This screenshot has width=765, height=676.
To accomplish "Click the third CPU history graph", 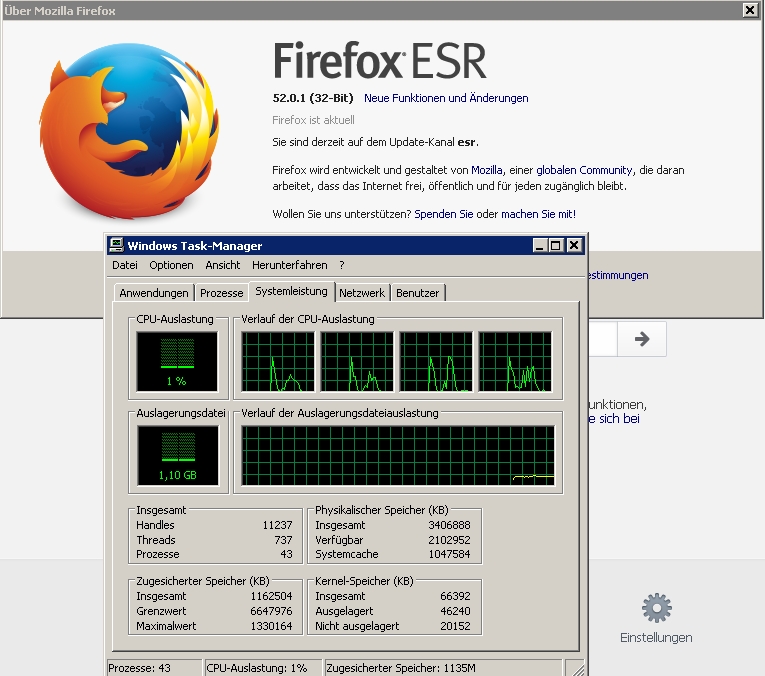I will pos(436,361).
